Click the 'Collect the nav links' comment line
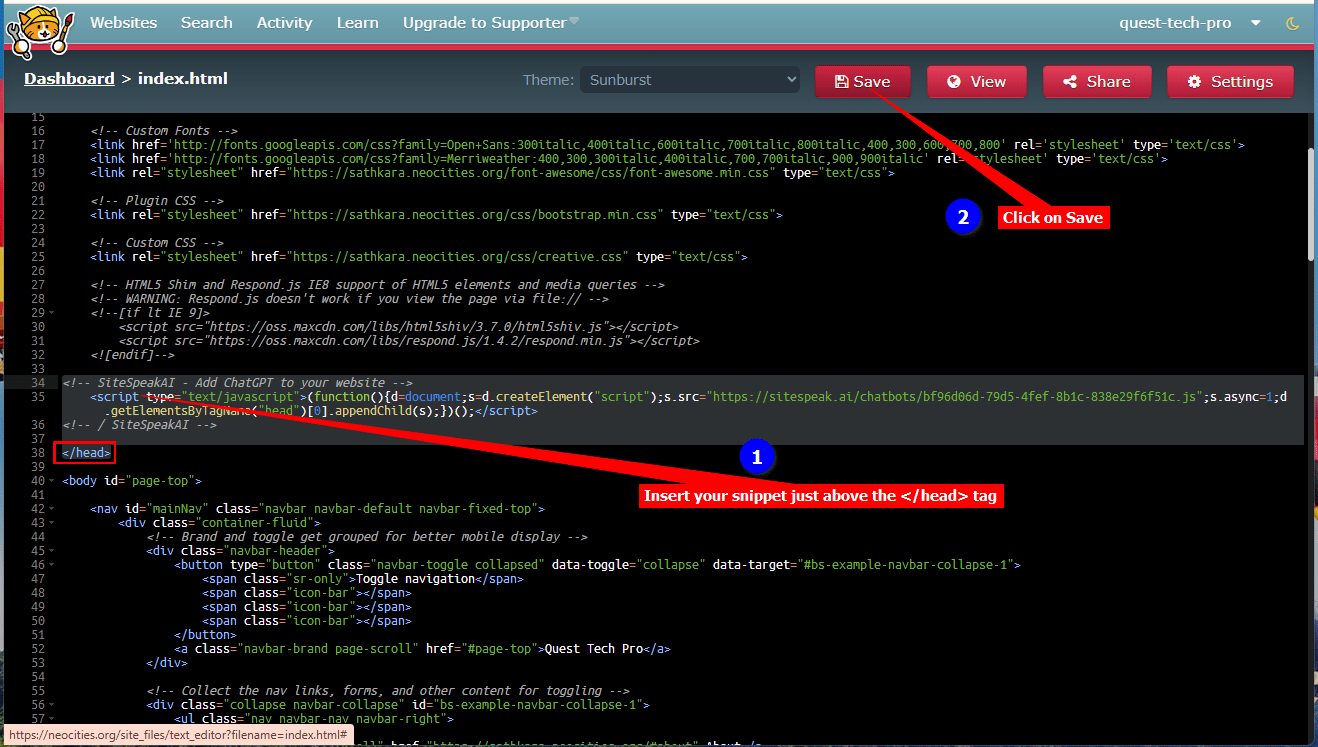Screen dimensions: 1318x747 click(388, 691)
